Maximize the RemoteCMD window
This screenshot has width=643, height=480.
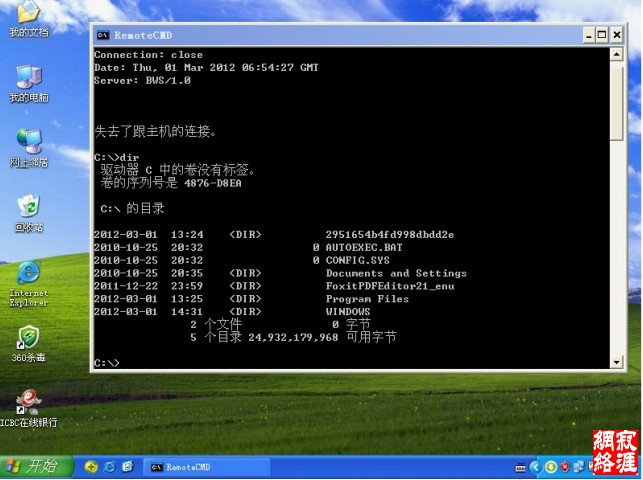602,35
